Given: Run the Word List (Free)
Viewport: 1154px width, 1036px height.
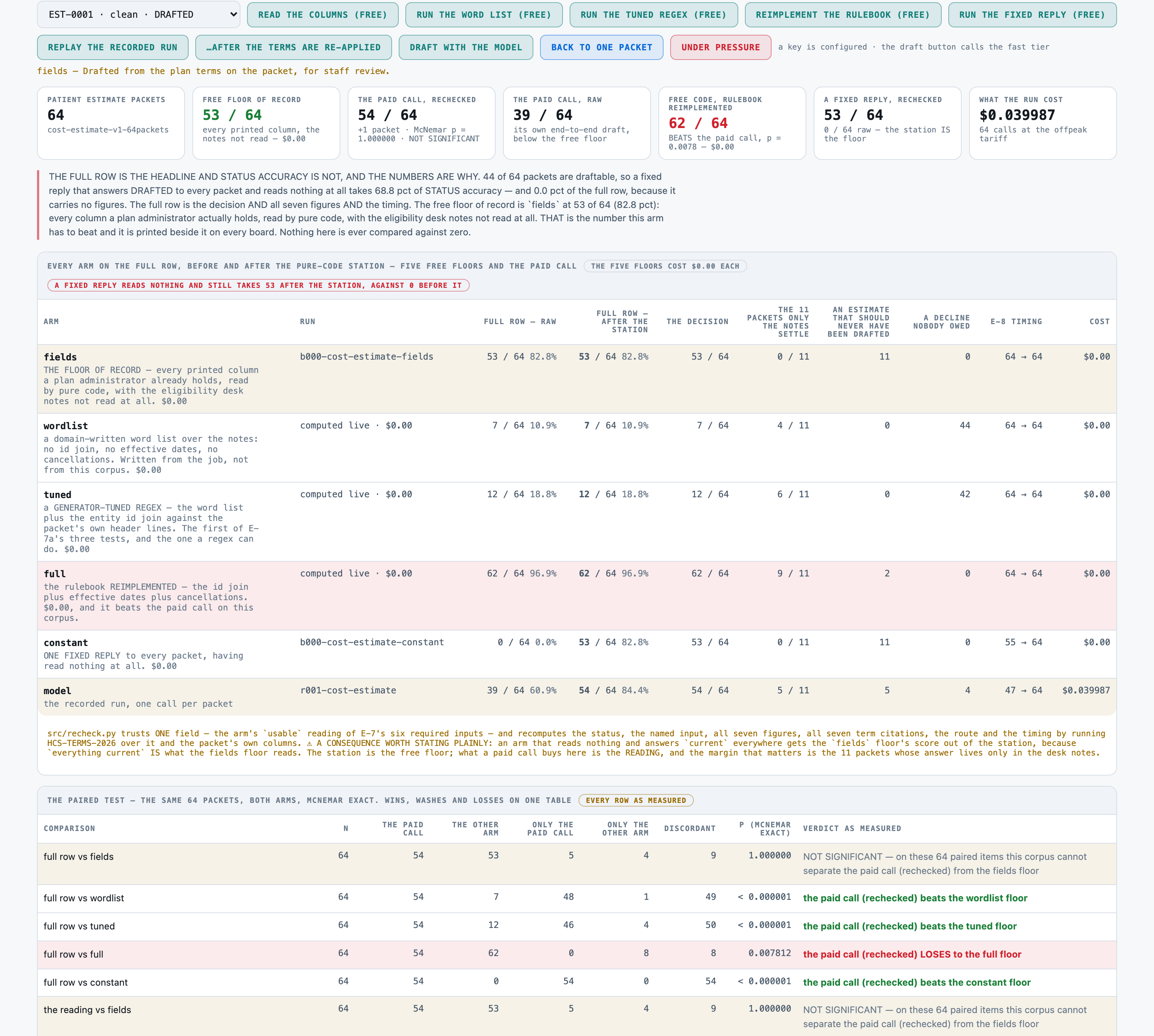Looking at the screenshot, I should [x=484, y=15].
